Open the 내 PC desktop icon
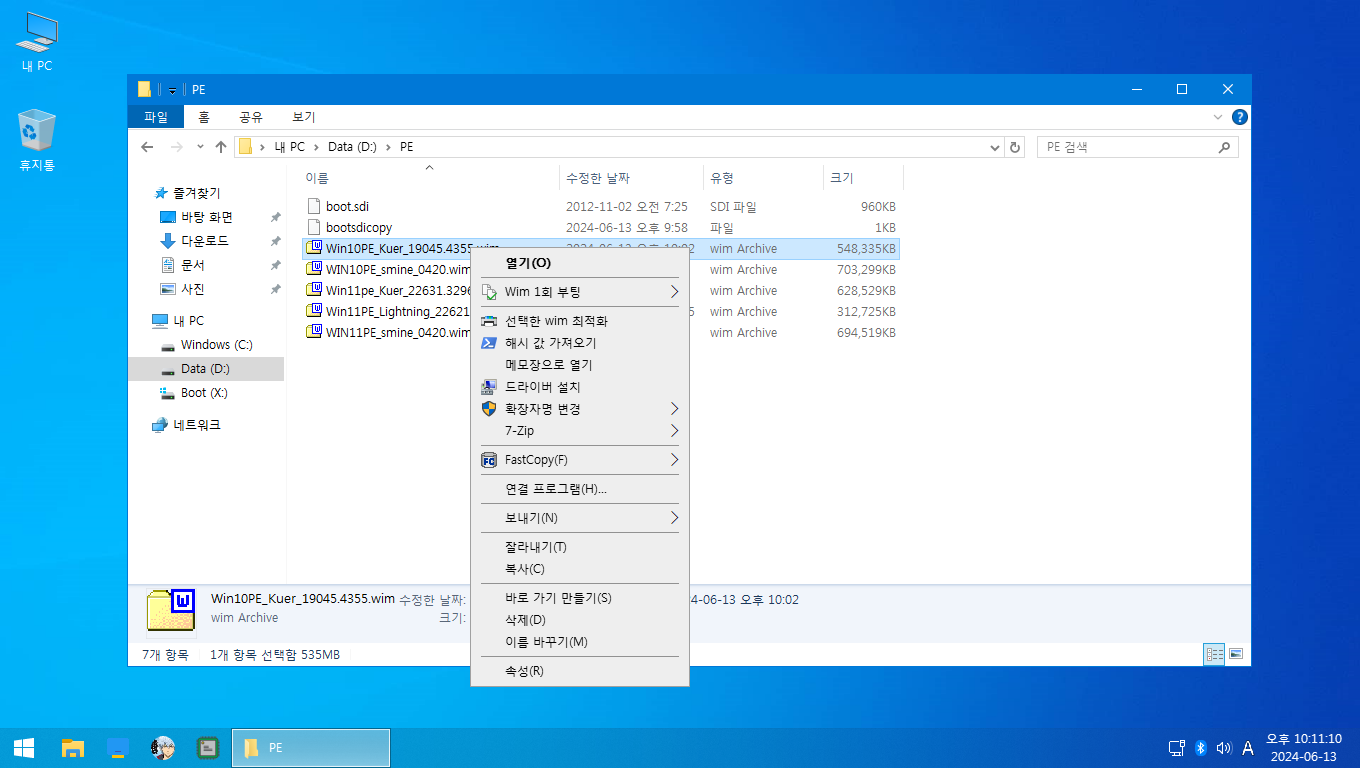 (x=36, y=42)
